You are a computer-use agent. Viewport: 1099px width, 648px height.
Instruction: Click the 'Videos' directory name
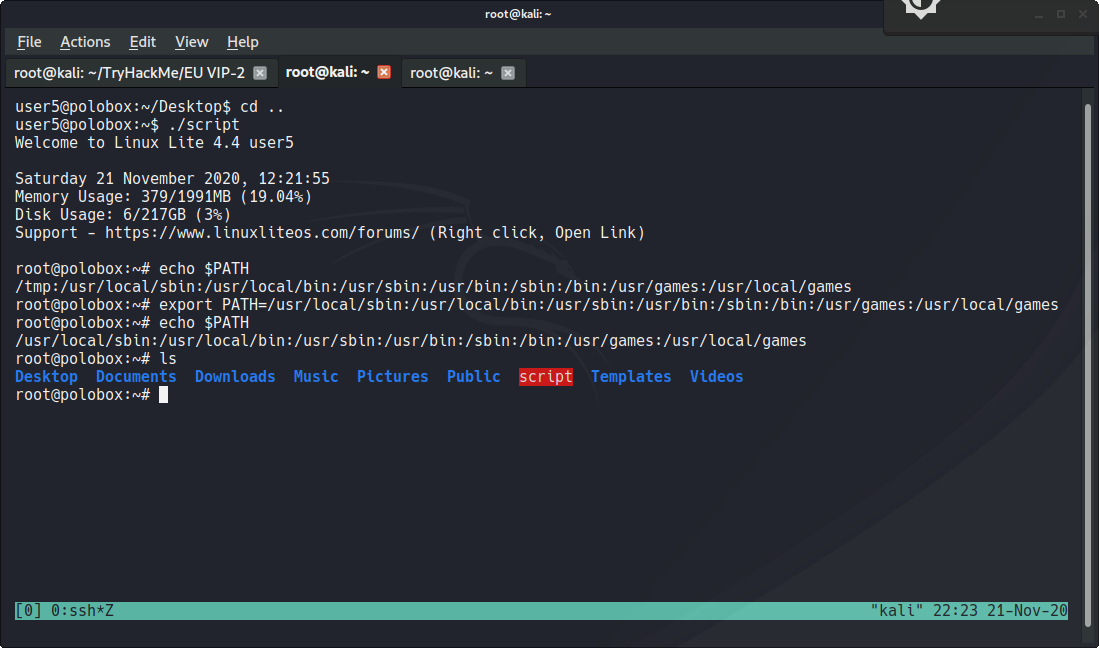coord(716,377)
